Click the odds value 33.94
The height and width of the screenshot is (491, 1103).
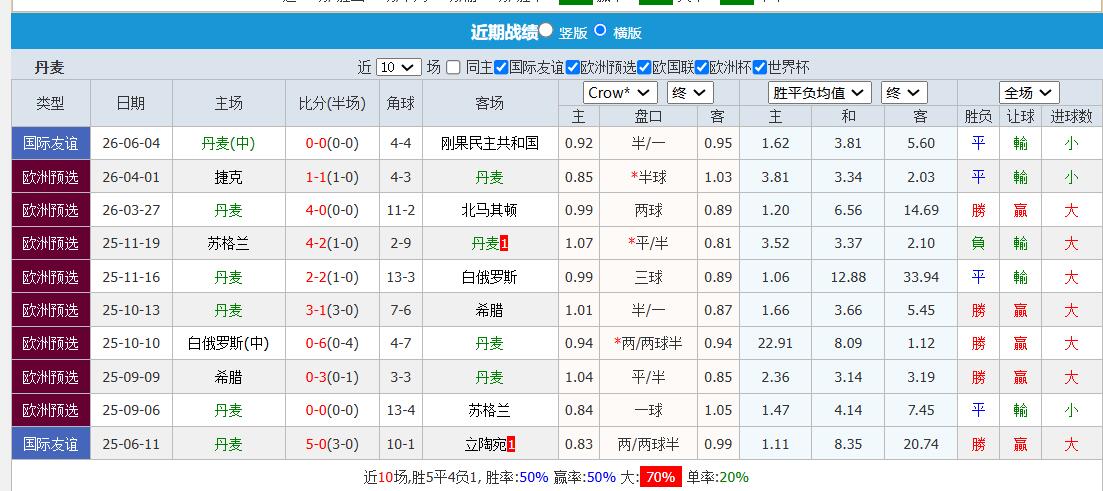[x=921, y=277]
